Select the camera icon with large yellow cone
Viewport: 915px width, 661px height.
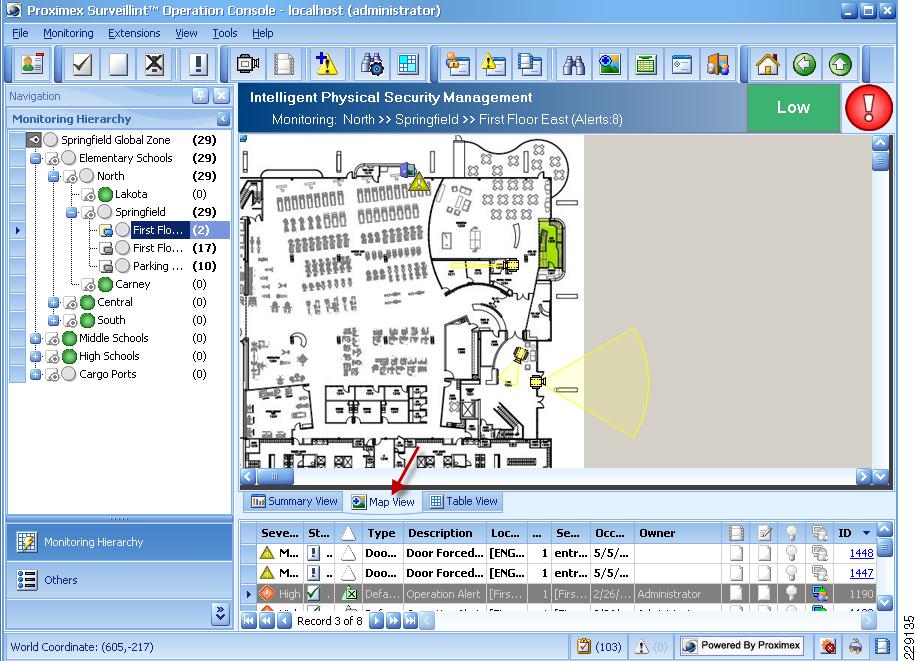pos(537,382)
